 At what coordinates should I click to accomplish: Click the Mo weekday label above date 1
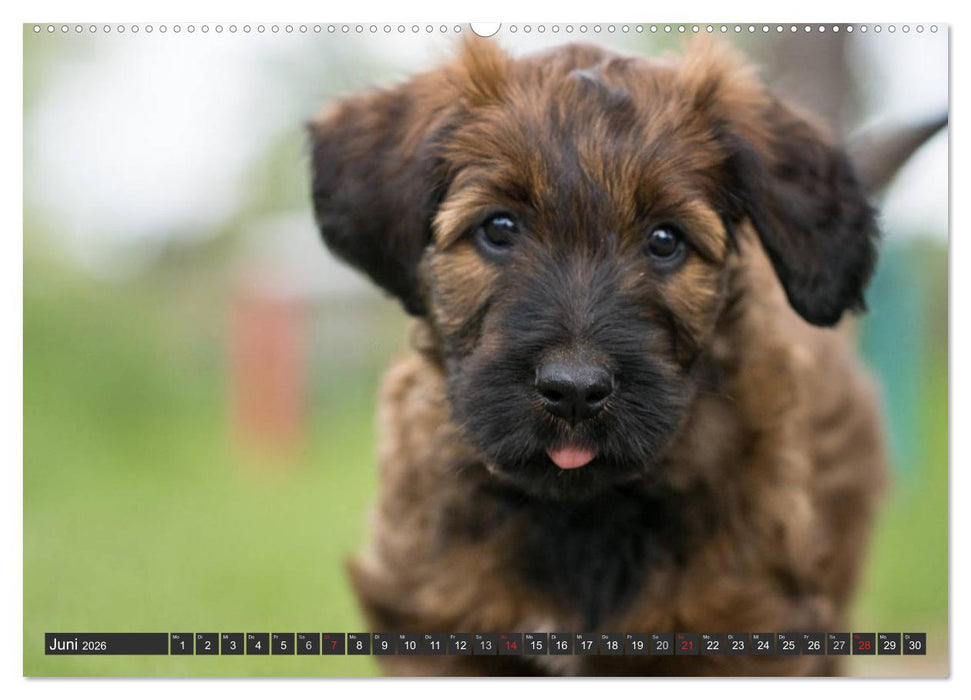[x=175, y=639]
